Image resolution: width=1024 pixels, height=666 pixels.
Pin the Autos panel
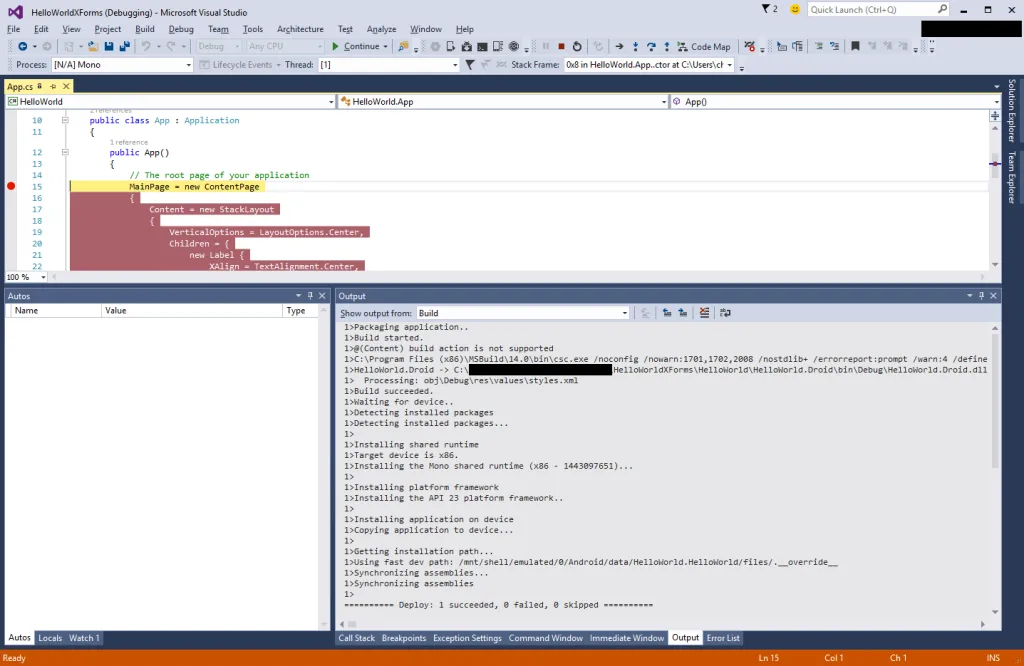(310, 296)
